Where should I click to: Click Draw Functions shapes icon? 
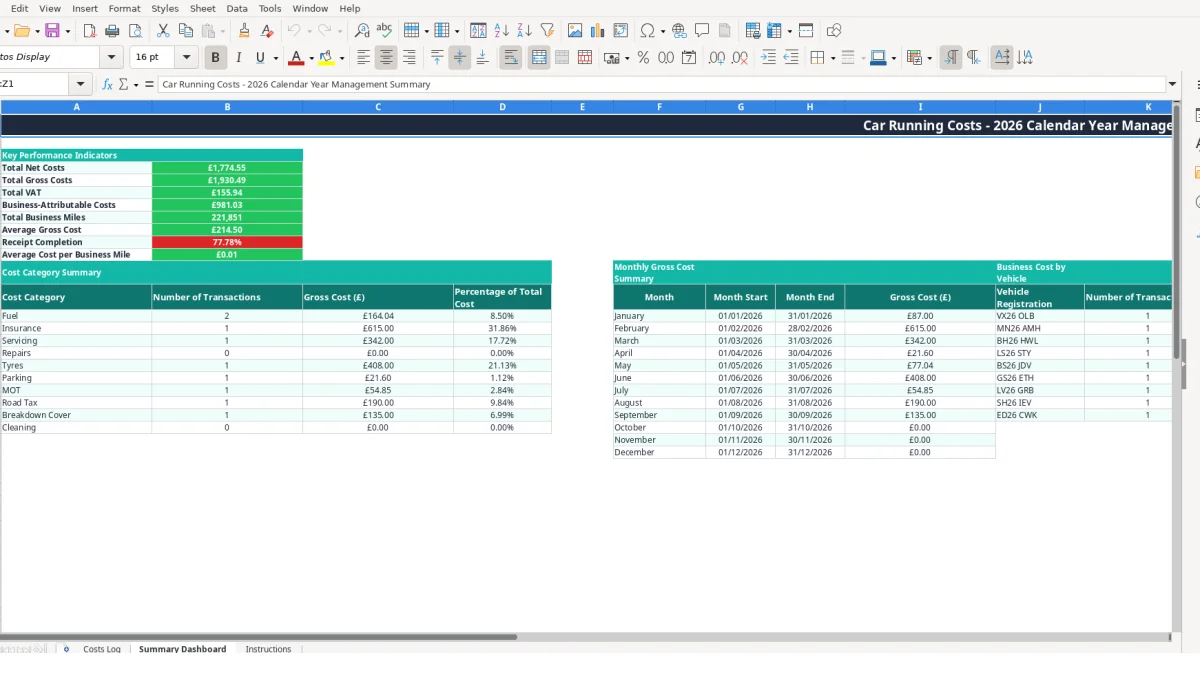834,31
